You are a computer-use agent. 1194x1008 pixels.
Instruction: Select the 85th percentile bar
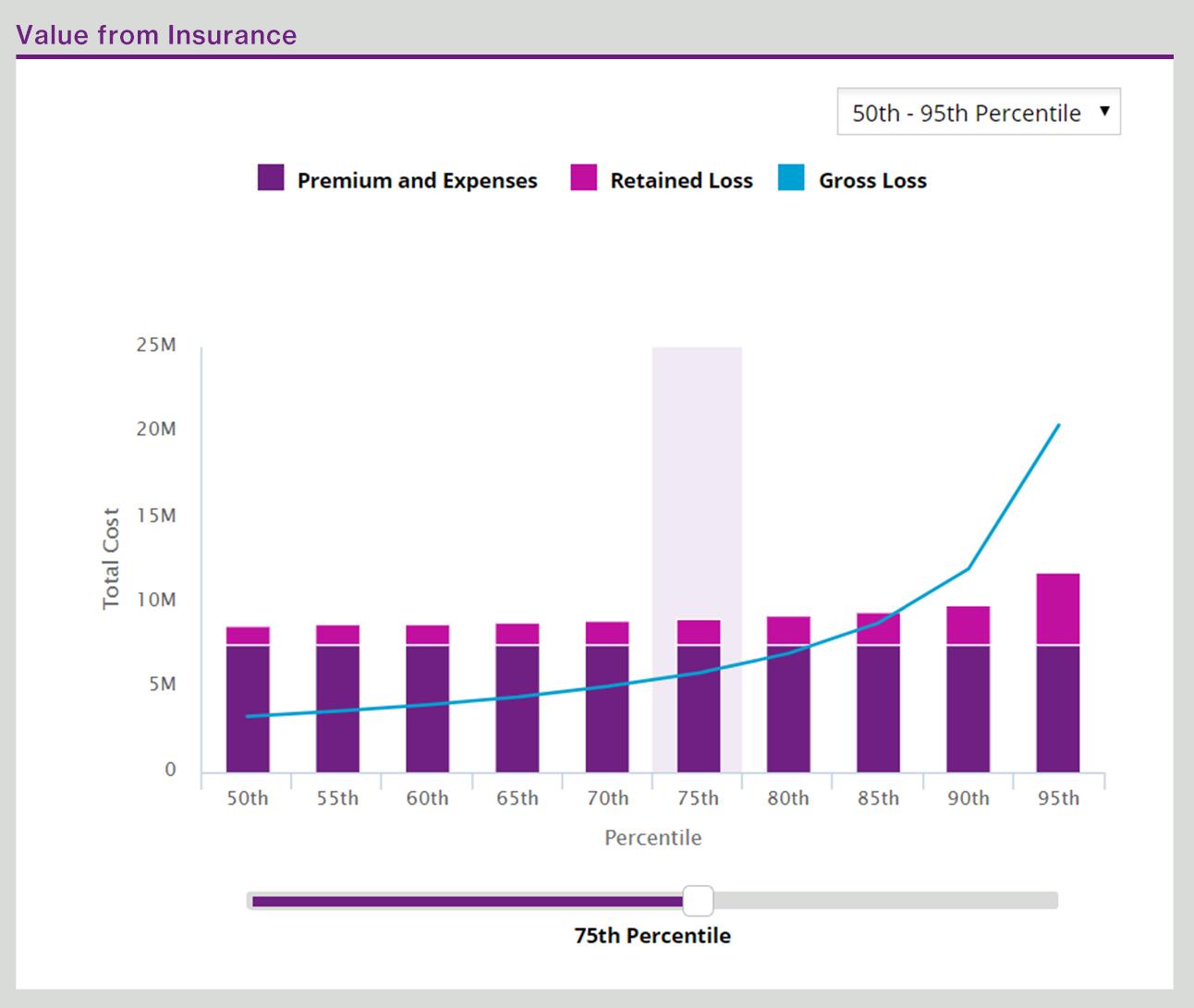[878, 693]
